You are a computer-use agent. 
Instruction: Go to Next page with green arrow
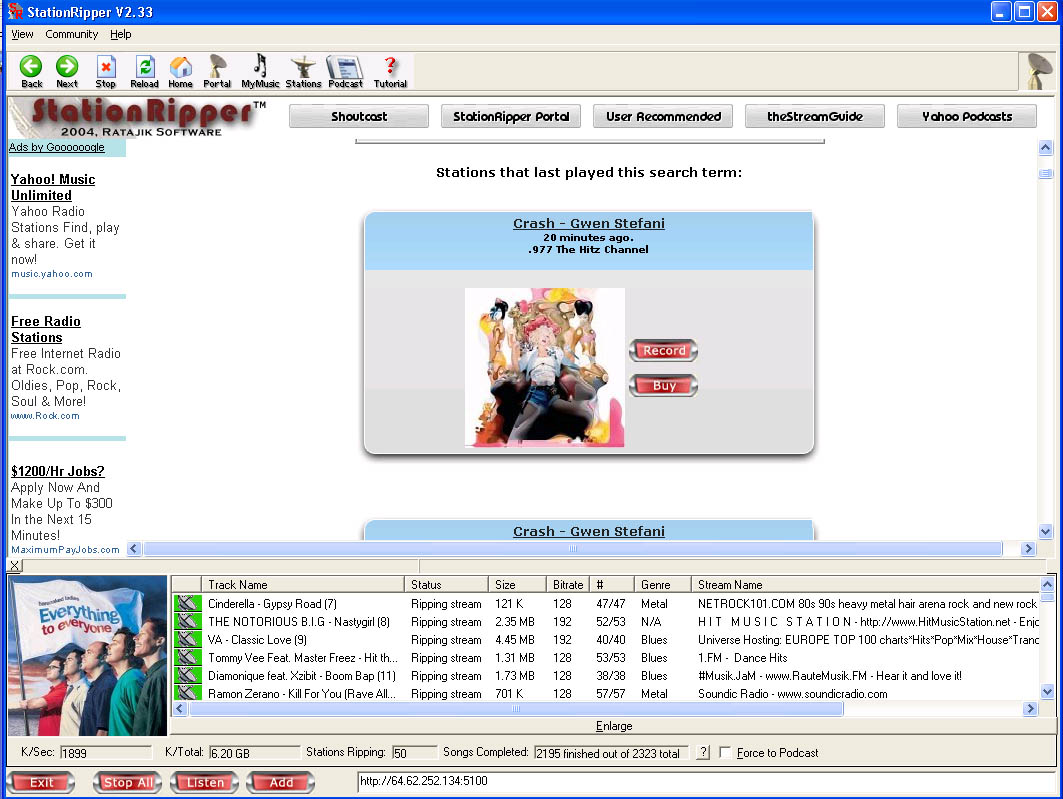tap(66, 71)
